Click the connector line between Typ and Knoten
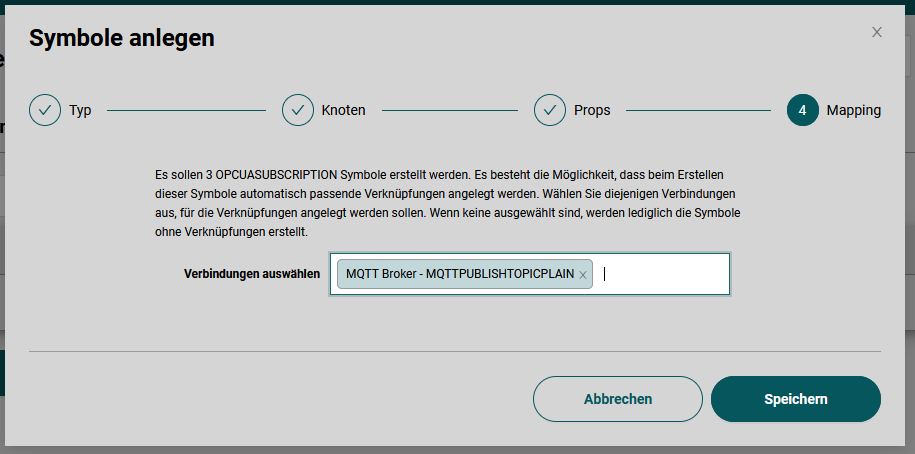 coord(186,110)
